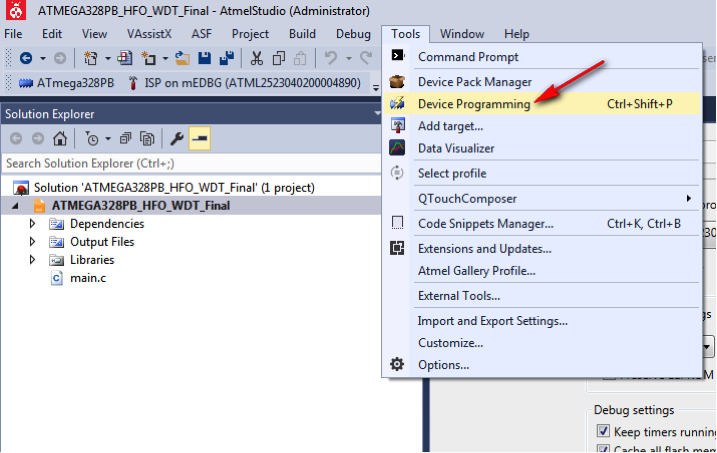The image size is (717, 453).
Task: Open Properties wrench icon in Solution Explorer
Action: pyautogui.click(x=177, y=139)
